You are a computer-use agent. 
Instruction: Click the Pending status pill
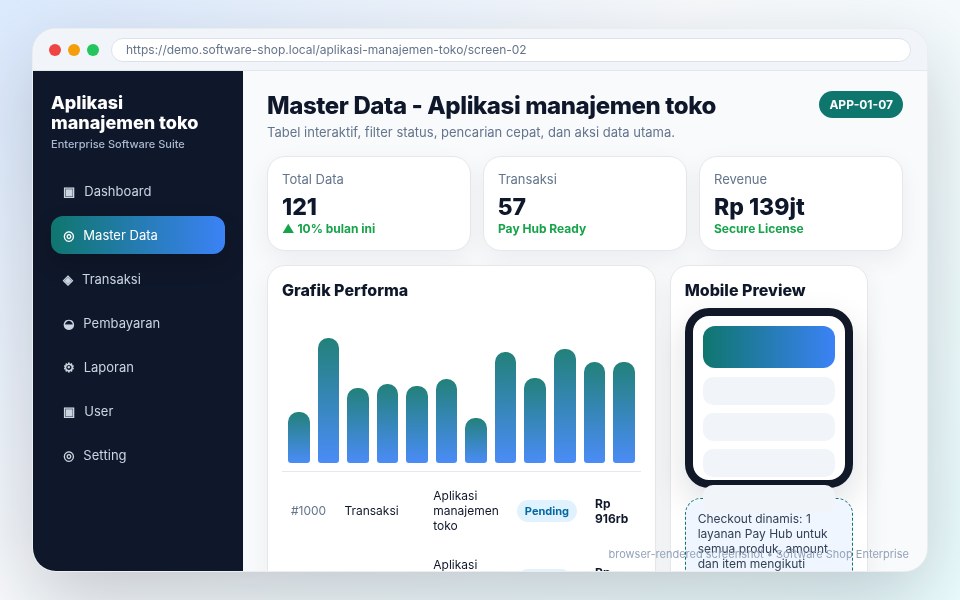tap(546, 511)
